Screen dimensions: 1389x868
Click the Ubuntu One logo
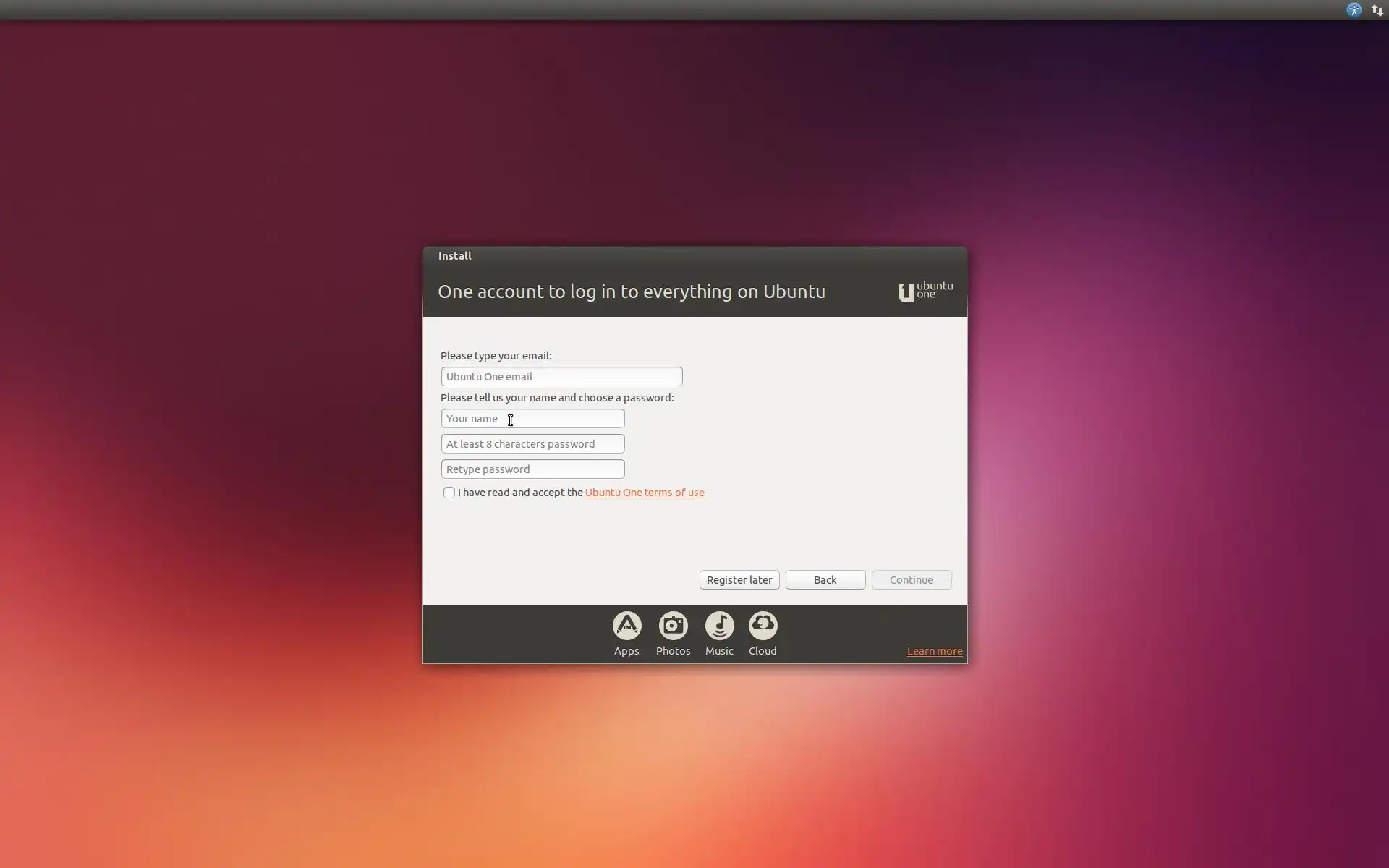(x=925, y=292)
